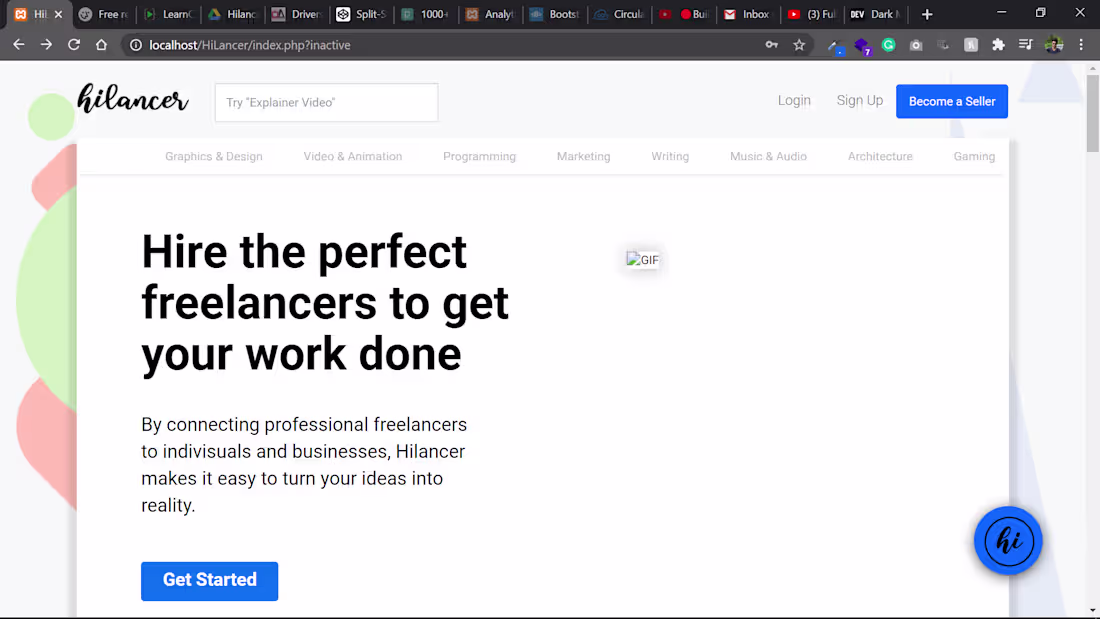Open the color picker eyedropper extension
Viewport: 1100px width, 619px height.
coord(835,46)
